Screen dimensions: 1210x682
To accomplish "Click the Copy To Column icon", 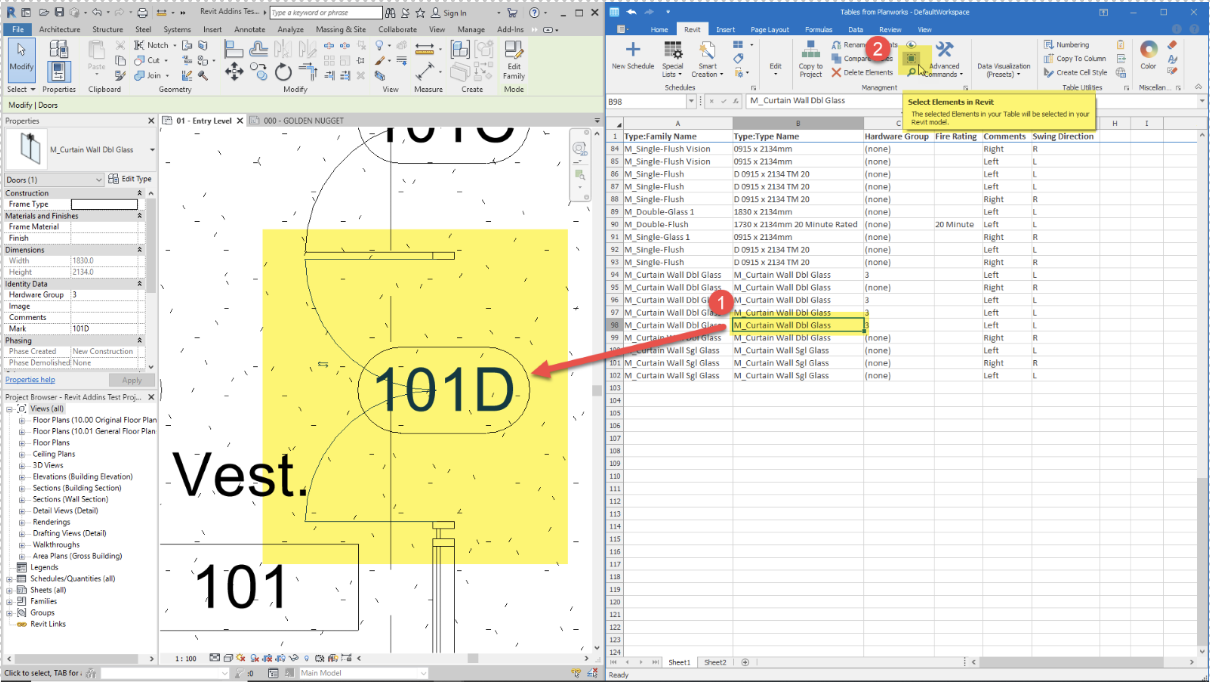I will tap(1050, 58).
